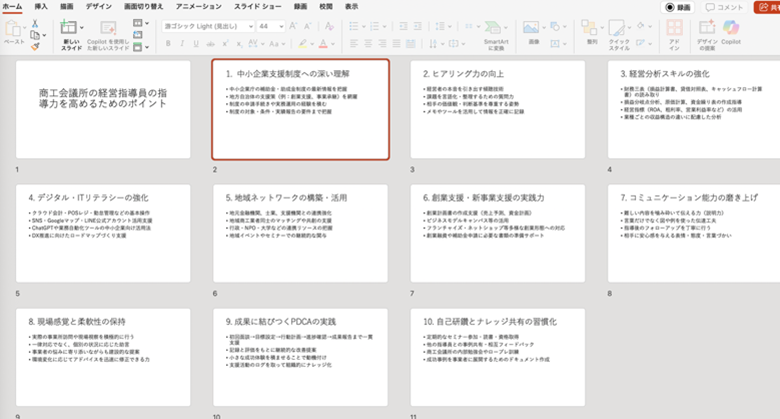This screenshot has height=419, width=780.
Task: Click the Cut scissors icon
Action: pyautogui.click(x=36, y=22)
